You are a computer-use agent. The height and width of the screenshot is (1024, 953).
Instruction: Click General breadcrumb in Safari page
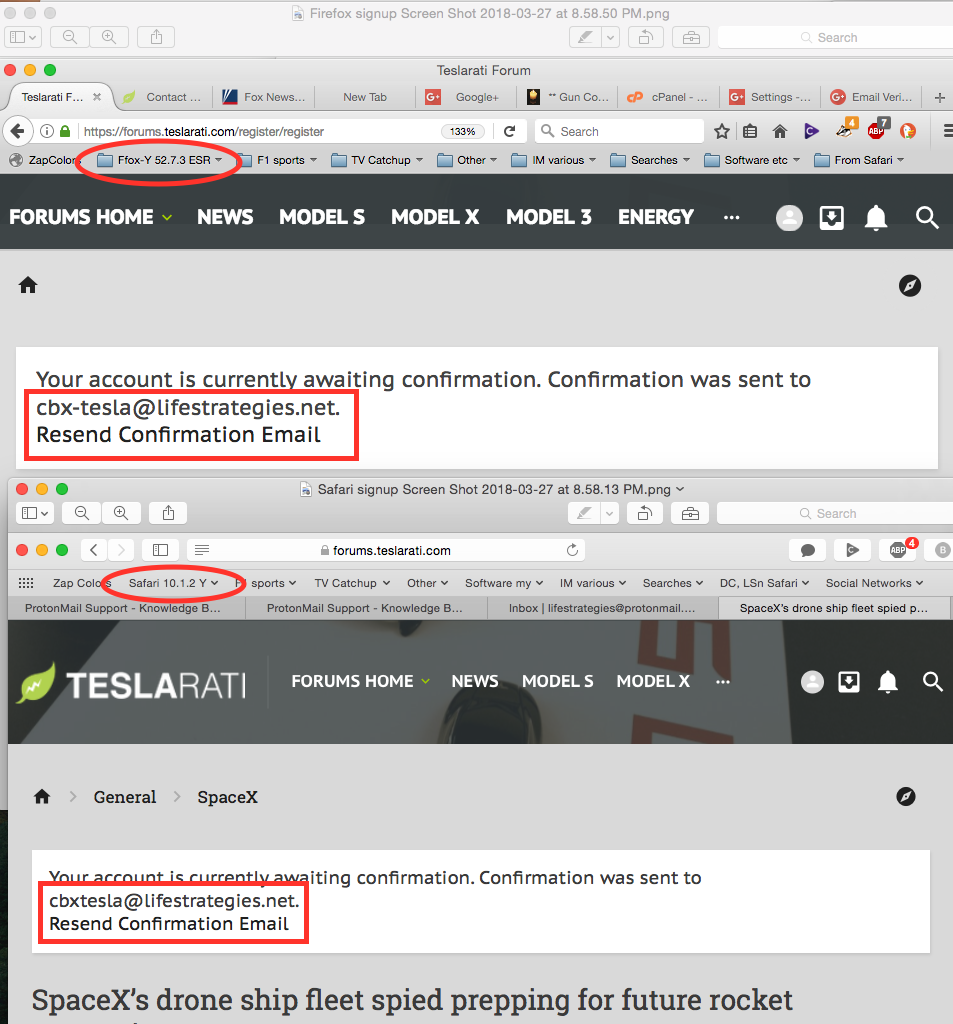125,797
